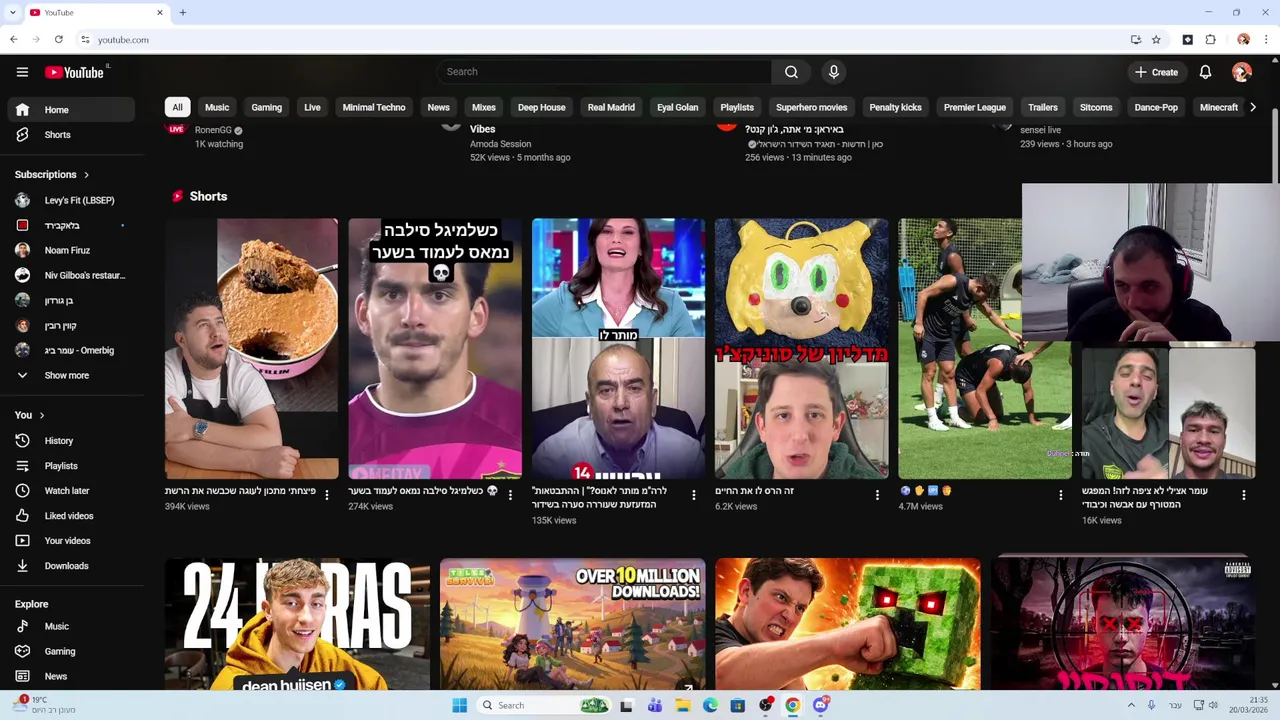Select the Superhero movies chip

811,107
